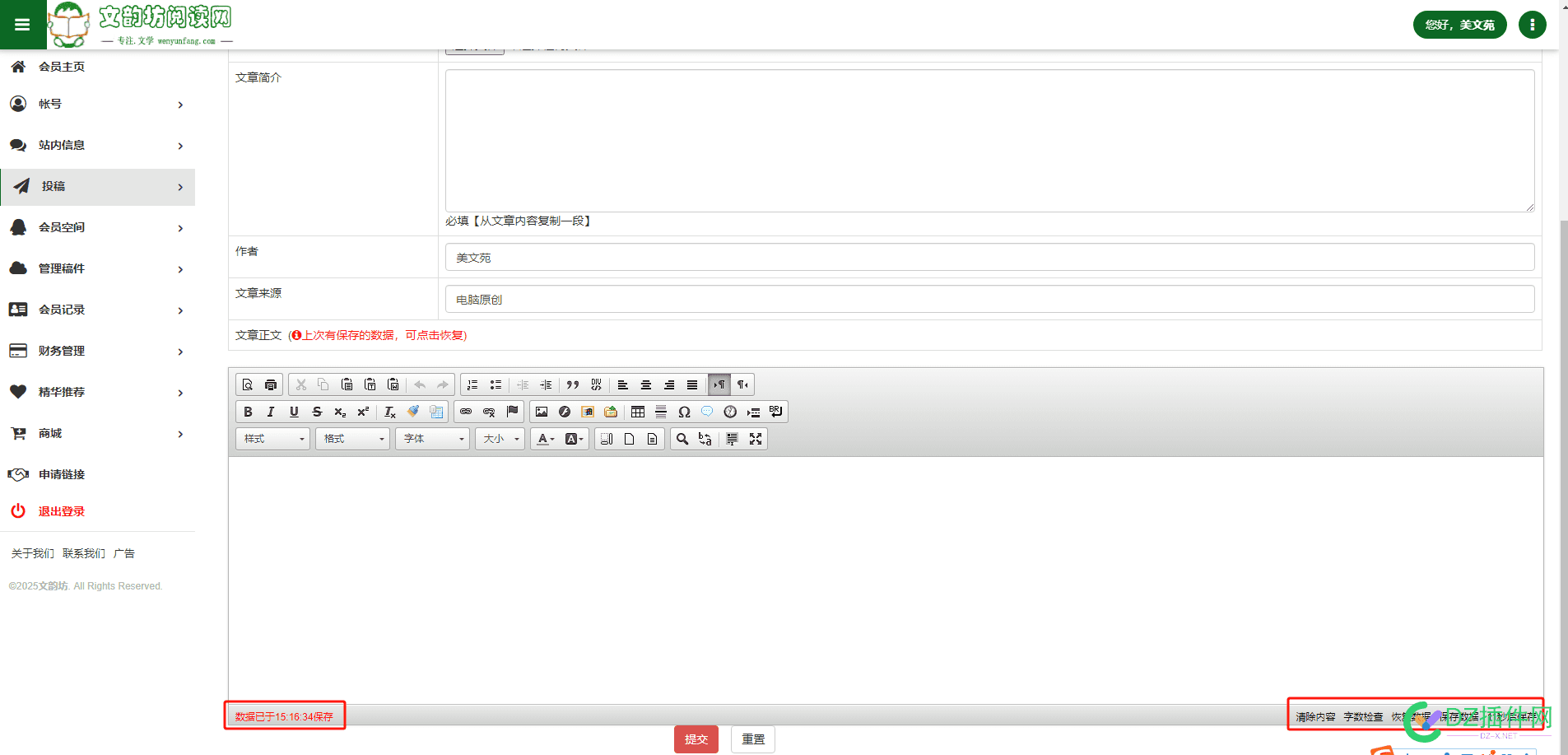This screenshot has width=1568, height=755.
Task: Open the 样式 styles dropdown
Action: click(273, 439)
